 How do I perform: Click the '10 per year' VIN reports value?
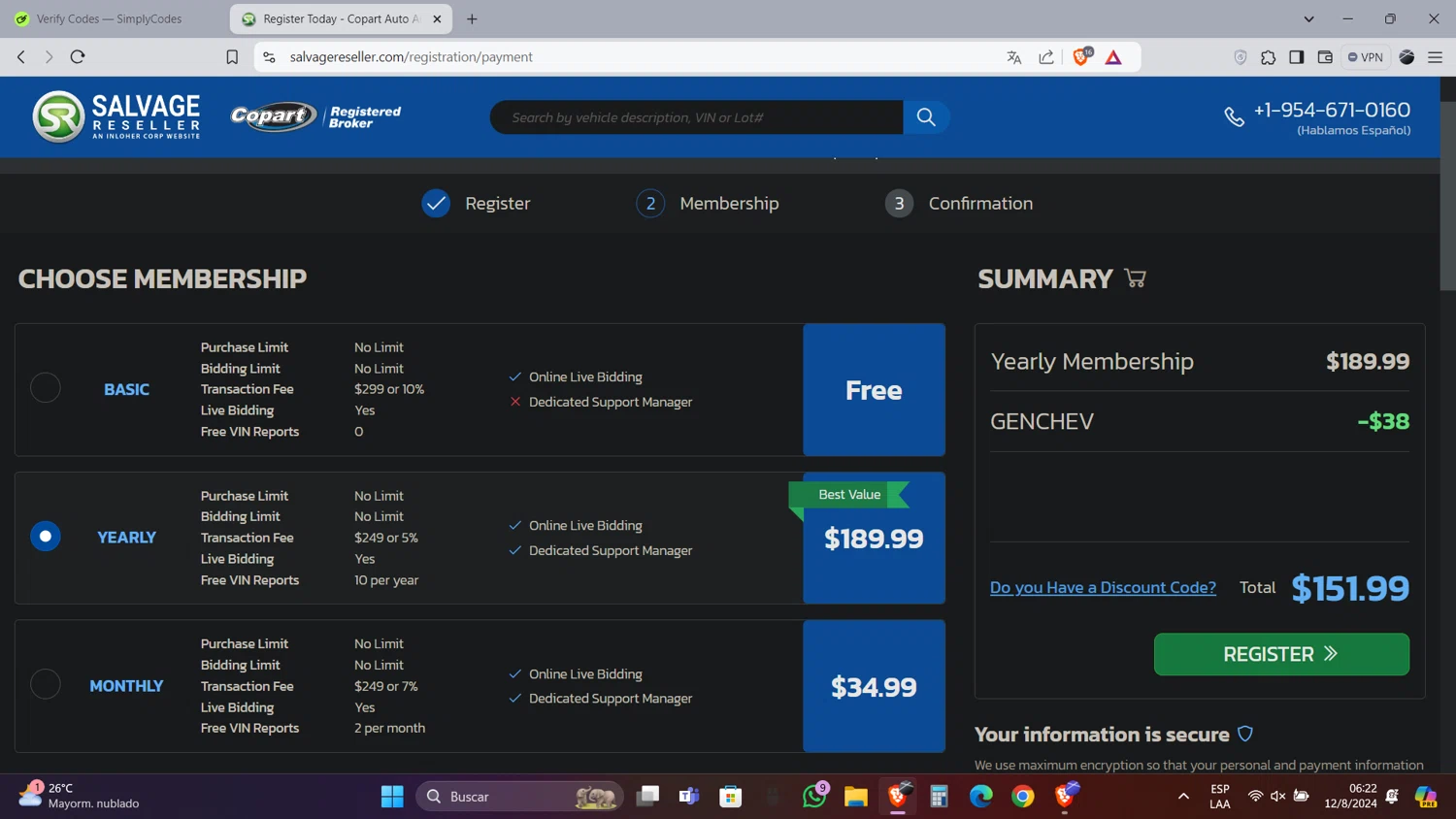(x=386, y=580)
